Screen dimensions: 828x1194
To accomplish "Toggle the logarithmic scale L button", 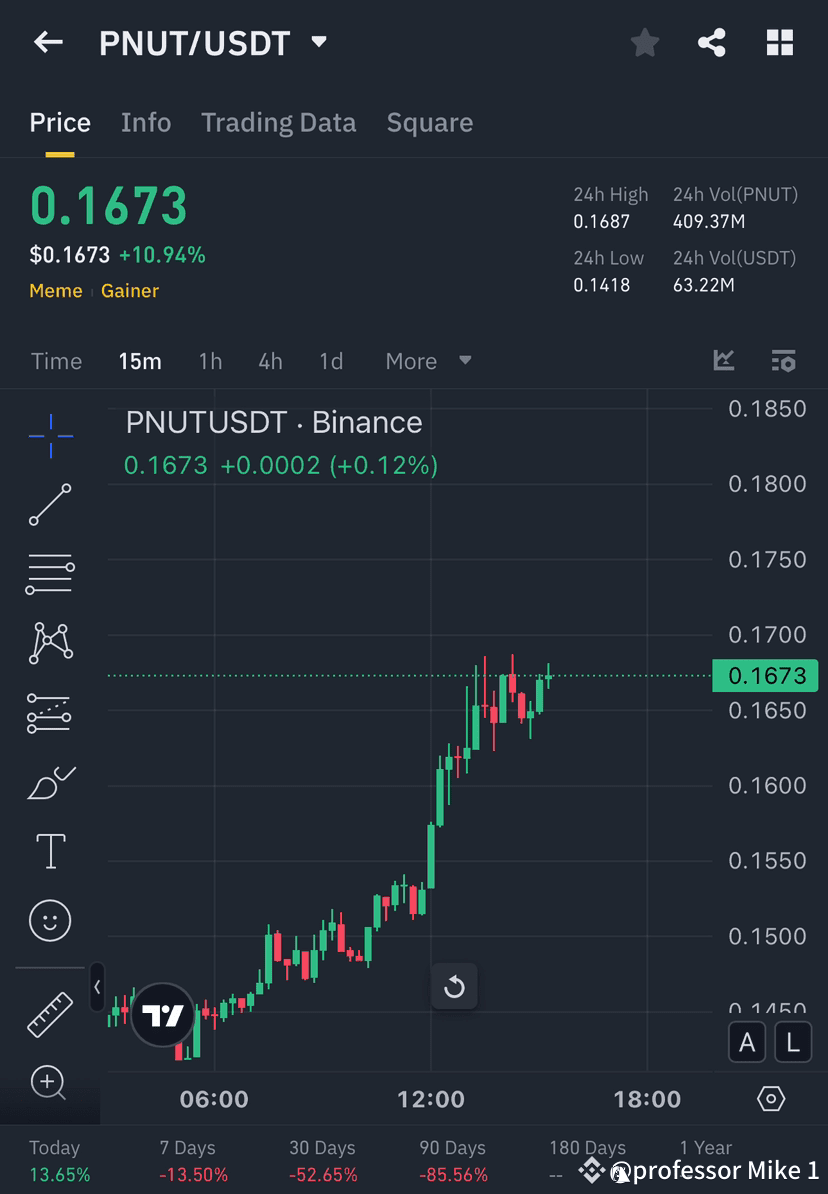I will pos(792,1042).
